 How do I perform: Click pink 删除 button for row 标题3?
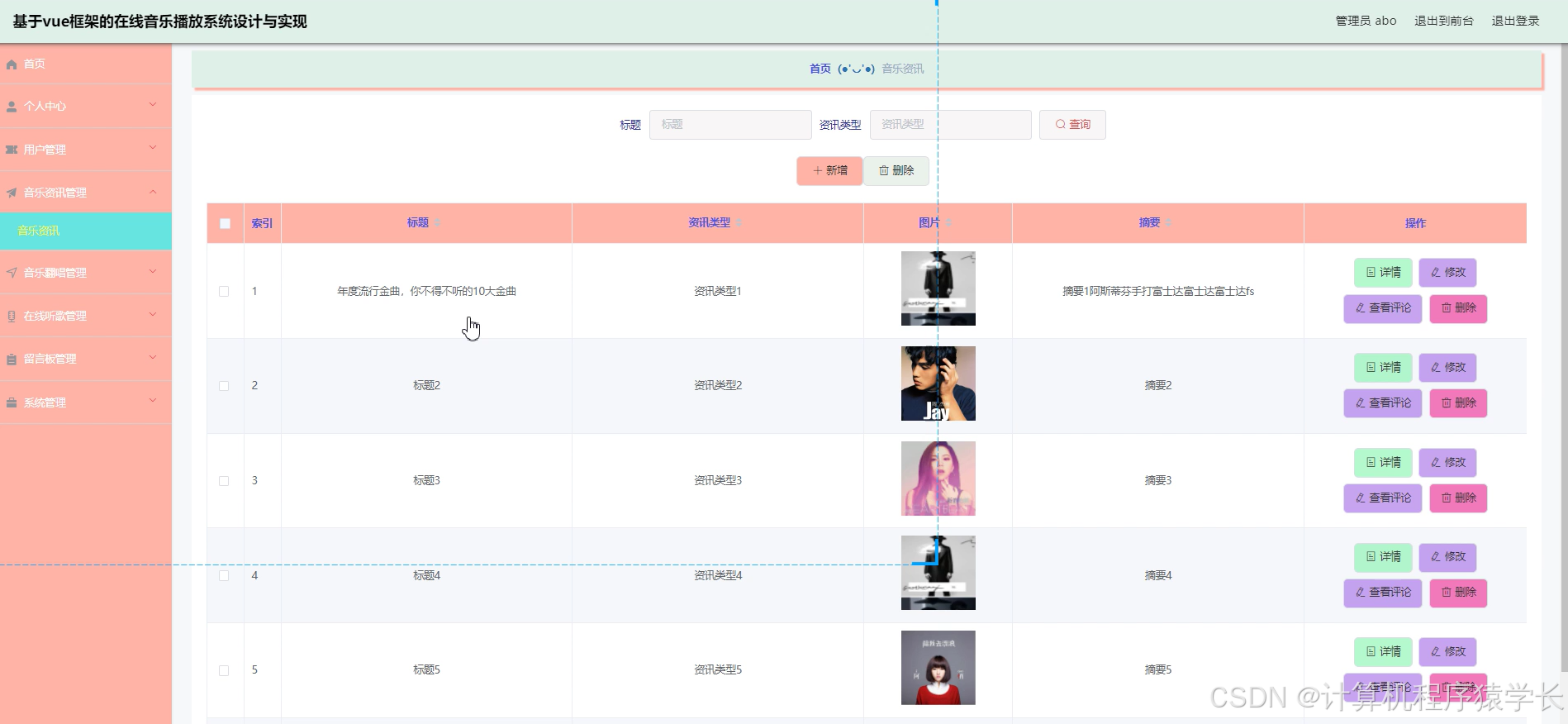[1458, 498]
